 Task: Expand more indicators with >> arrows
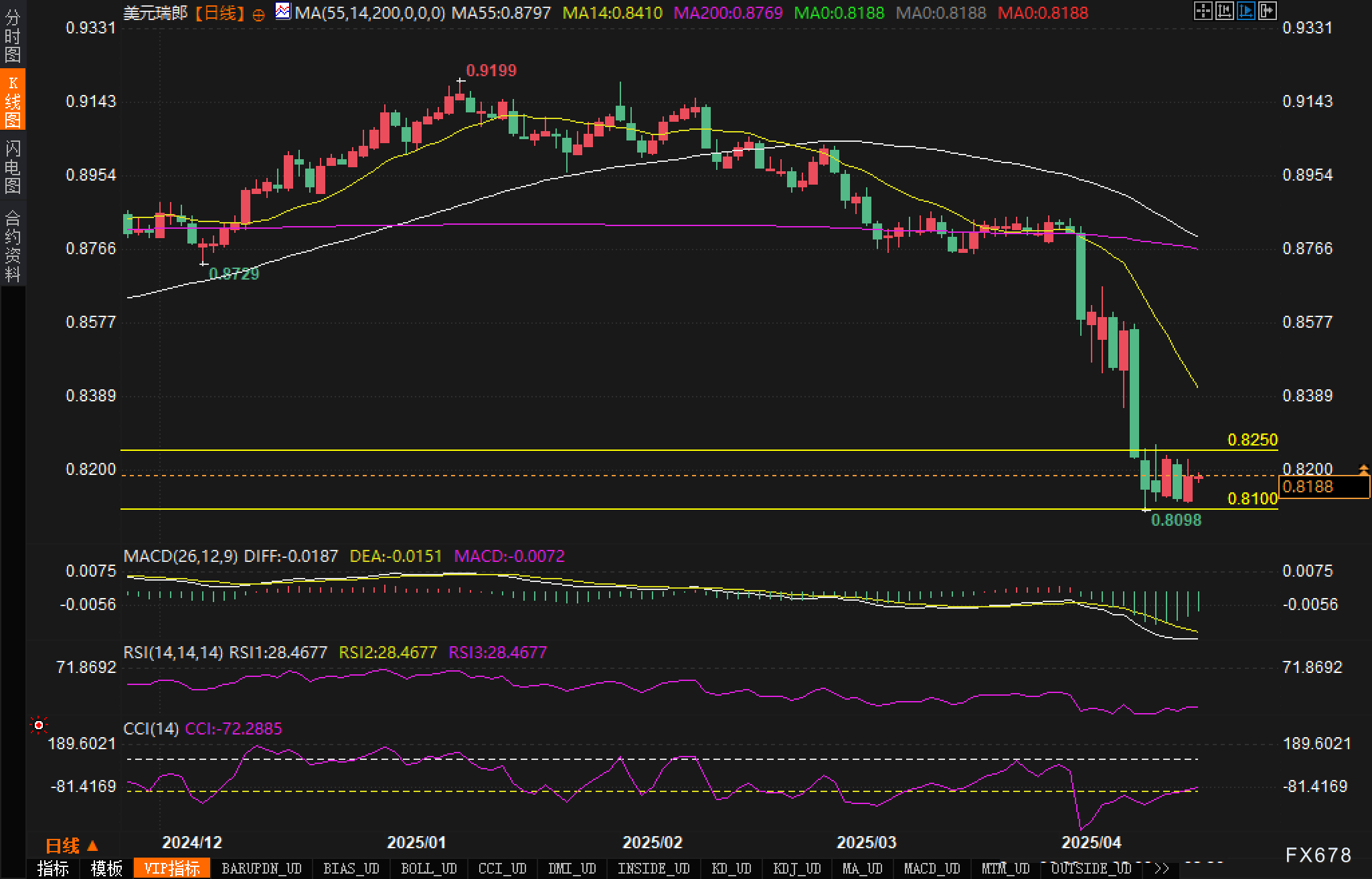coord(1162,868)
